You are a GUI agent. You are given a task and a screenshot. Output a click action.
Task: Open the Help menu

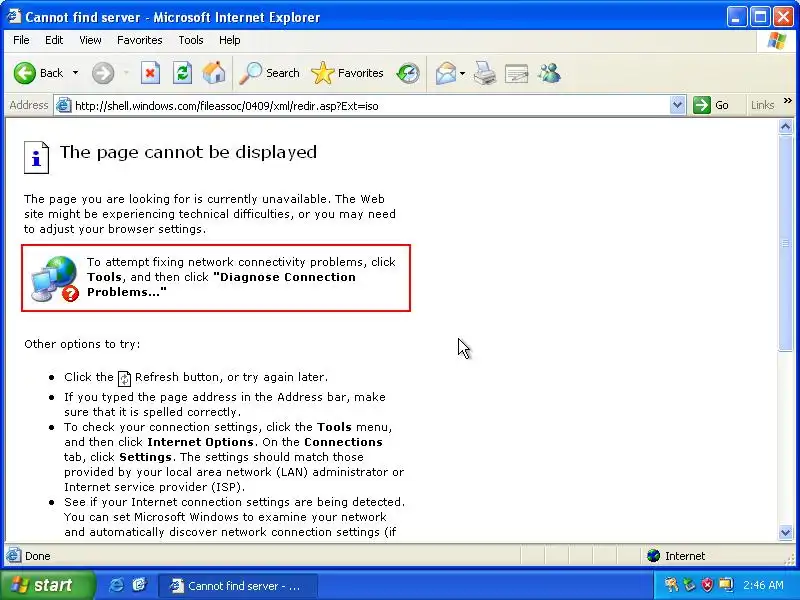(230, 40)
